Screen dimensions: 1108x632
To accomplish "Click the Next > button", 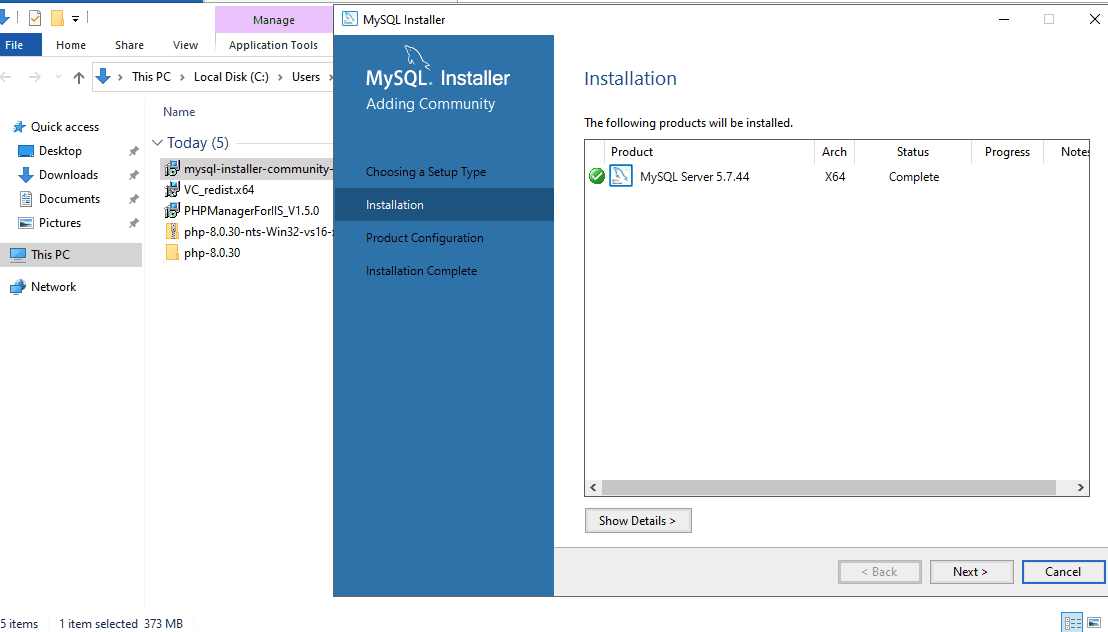I will point(969,572).
